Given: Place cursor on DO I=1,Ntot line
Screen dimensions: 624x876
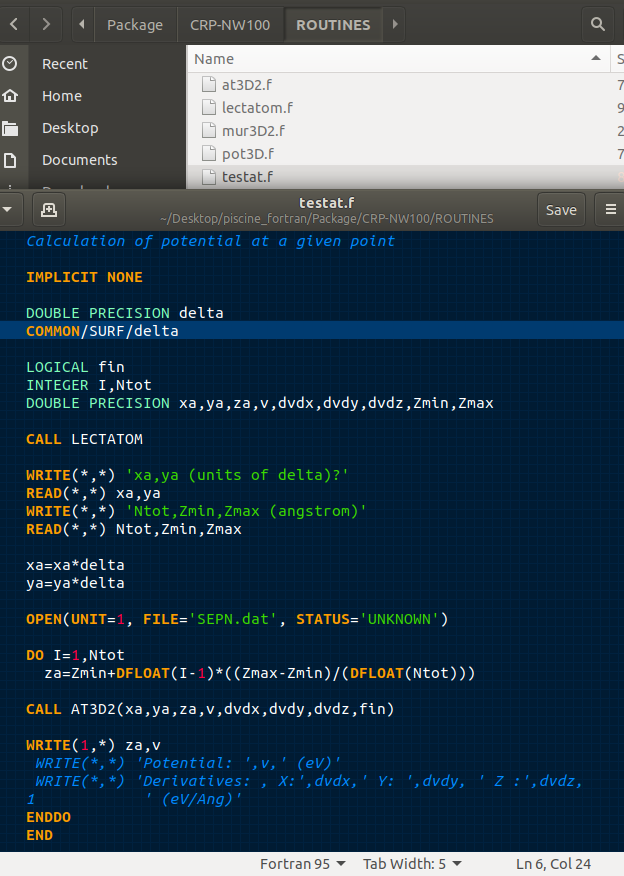Looking at the screenshot, I should pyautogui.click(x=75, y=655).
